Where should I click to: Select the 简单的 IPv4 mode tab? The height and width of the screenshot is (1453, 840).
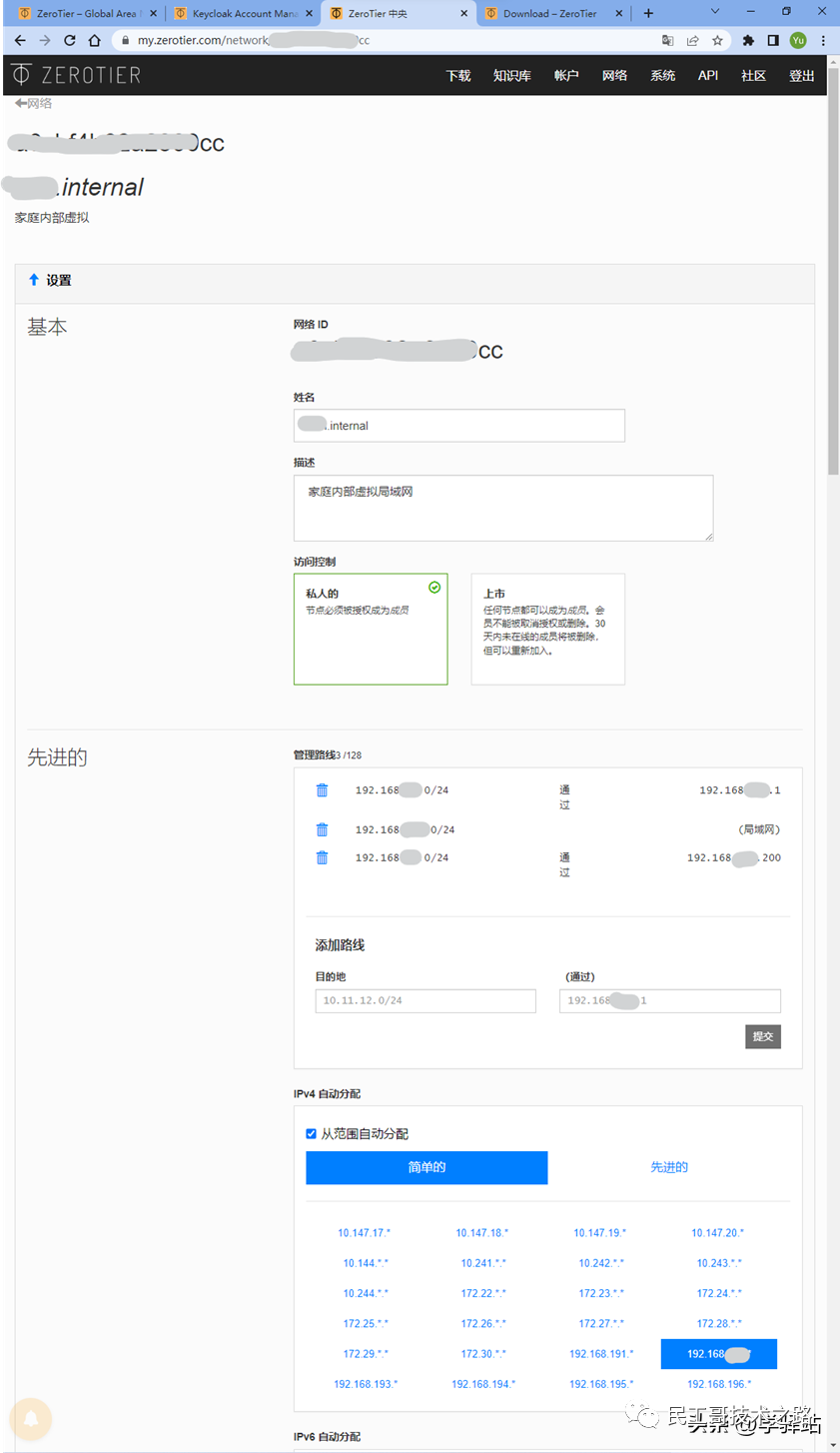(x=426, y=1167)
